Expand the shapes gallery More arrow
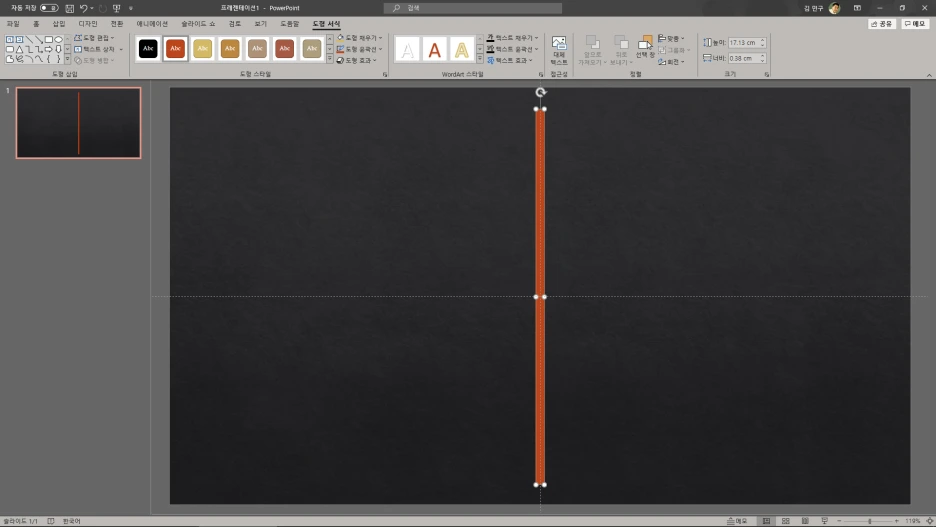This screenshot has width=936, height=527. coord(67,60)
